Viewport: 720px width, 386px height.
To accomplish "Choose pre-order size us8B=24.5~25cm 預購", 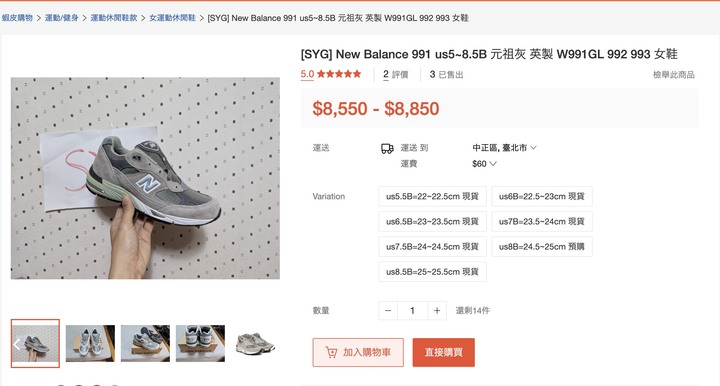I will tap(542, 246).
